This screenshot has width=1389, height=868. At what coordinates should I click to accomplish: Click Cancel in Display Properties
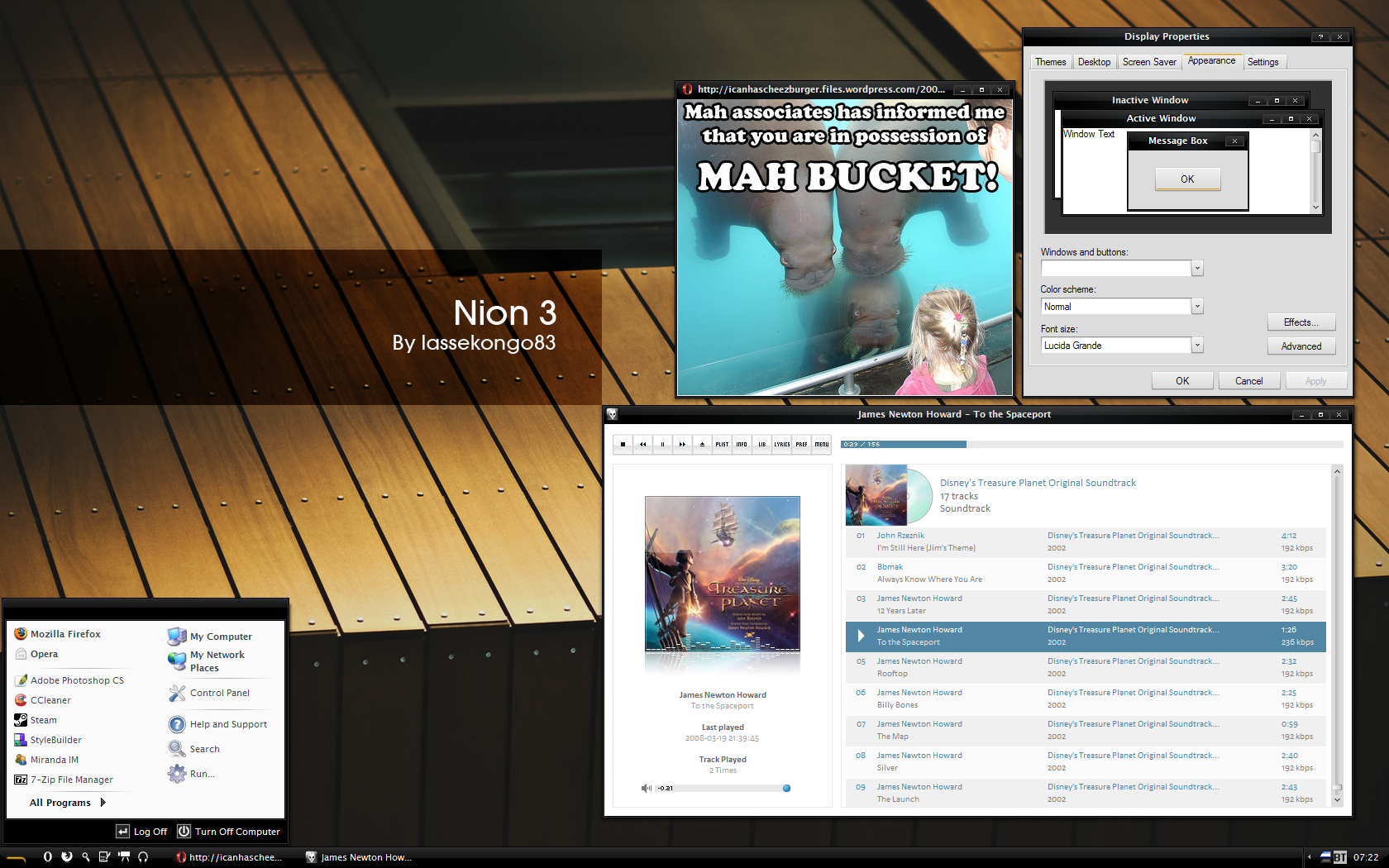(x=1248, y=381)
